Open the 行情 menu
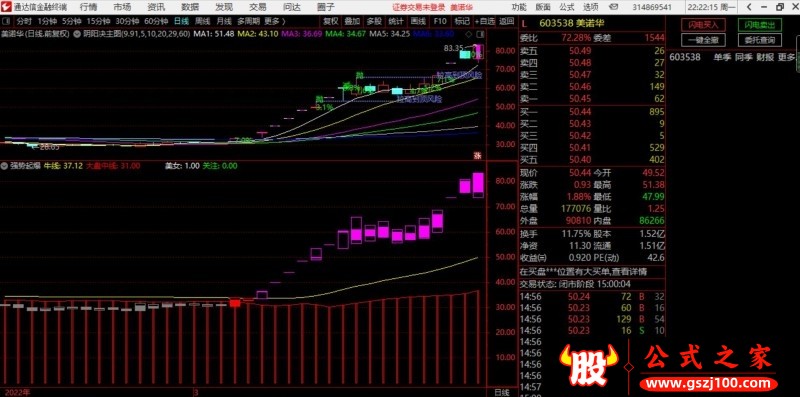Viewport: 800px width, 397px height. 88,7
